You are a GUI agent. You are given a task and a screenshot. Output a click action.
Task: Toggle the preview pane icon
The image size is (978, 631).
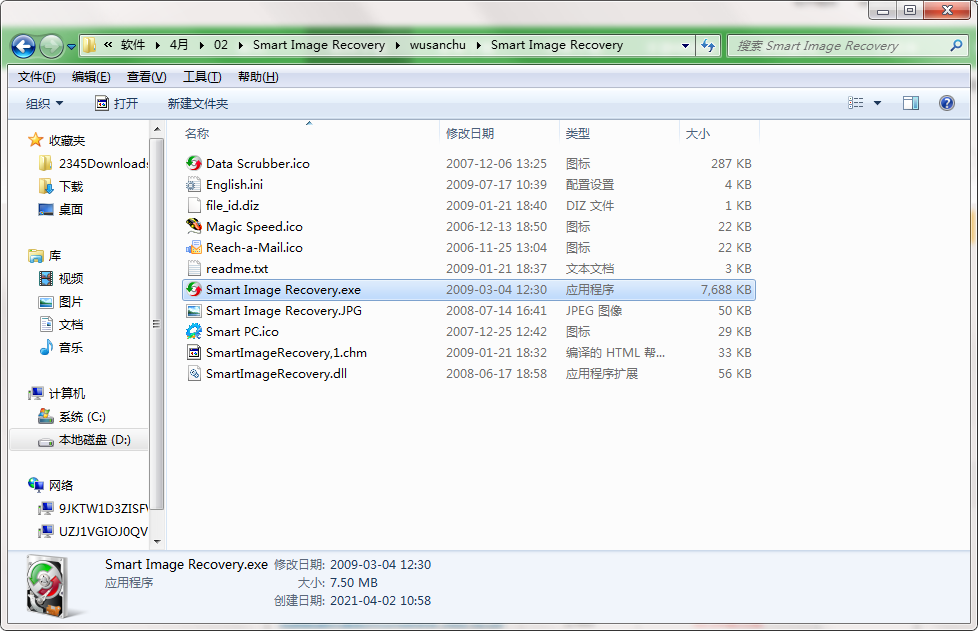pos(911,103)
